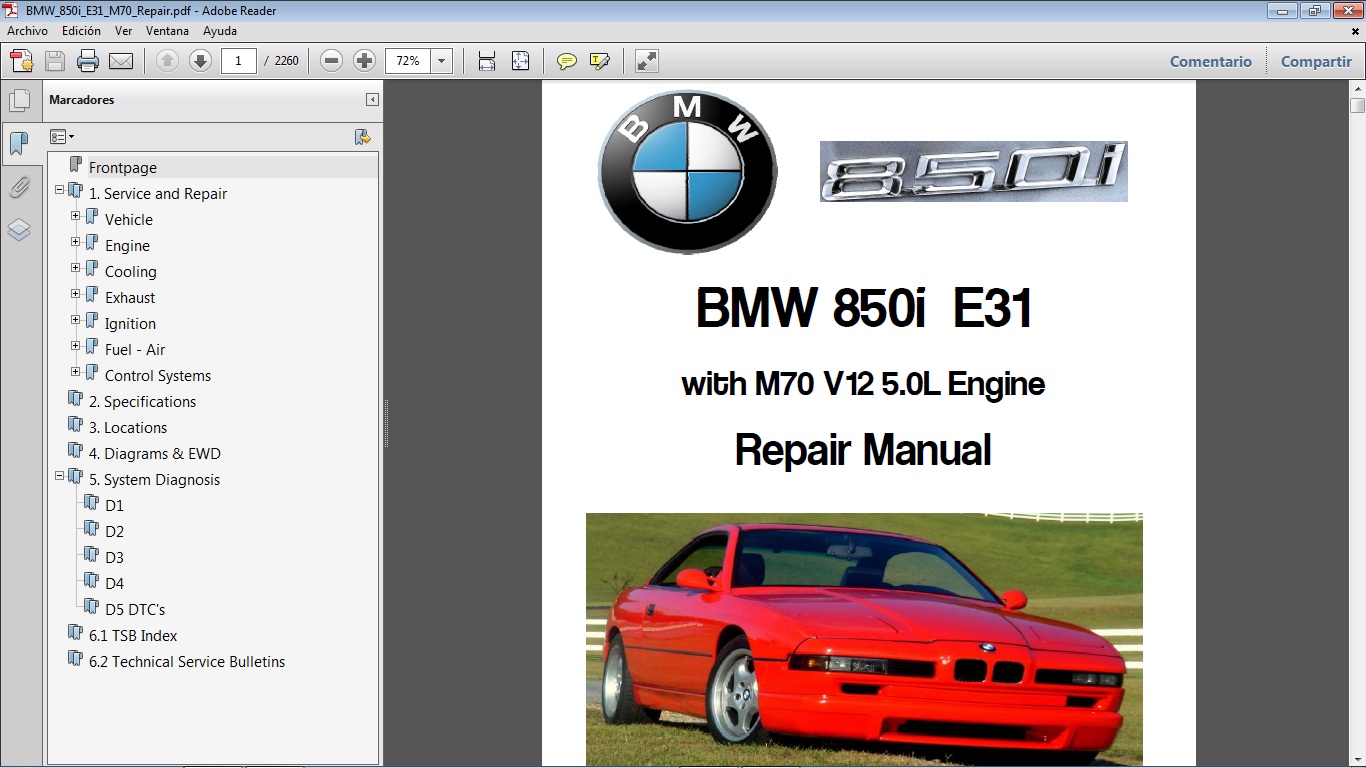This screenshot has width=1366, height=768.
Task: Click the fit full page icon
Action: (x=520, y=61)
